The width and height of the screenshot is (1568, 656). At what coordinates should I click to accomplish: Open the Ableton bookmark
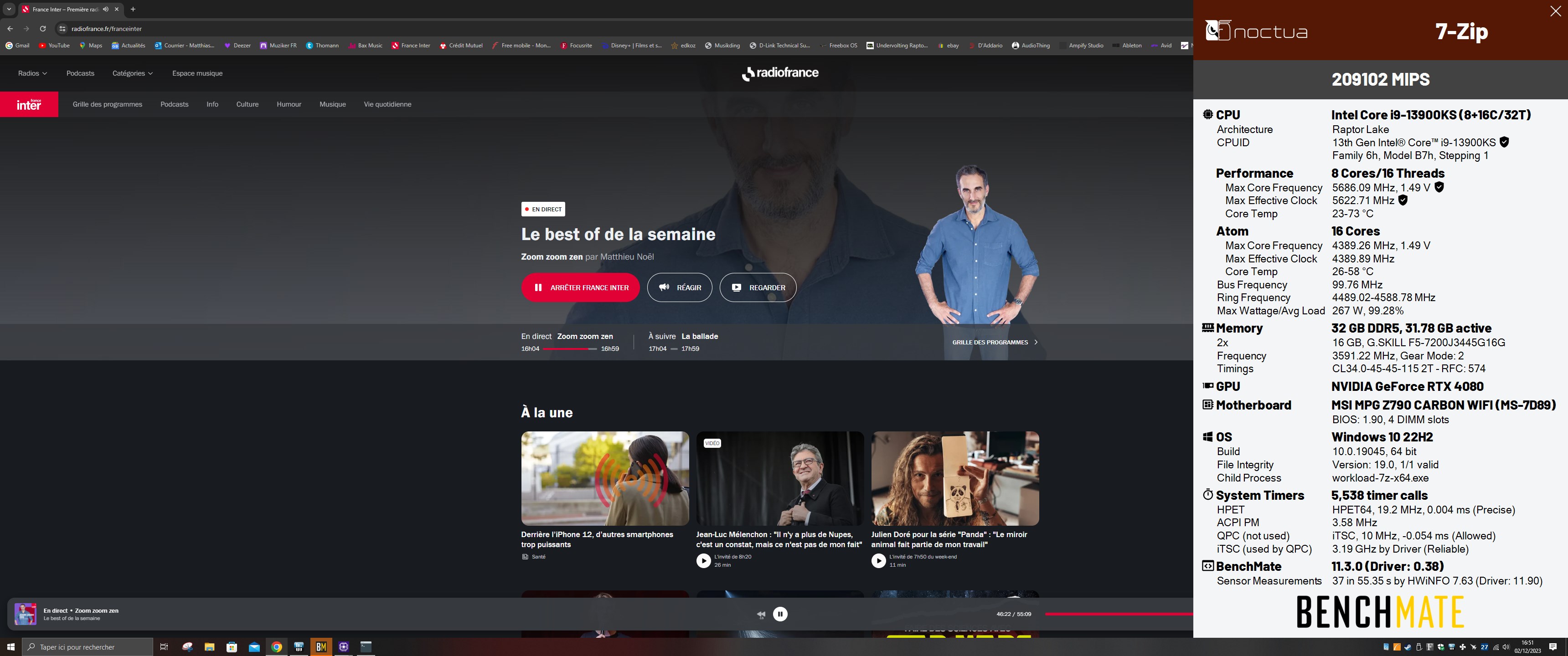point(1127,46)
